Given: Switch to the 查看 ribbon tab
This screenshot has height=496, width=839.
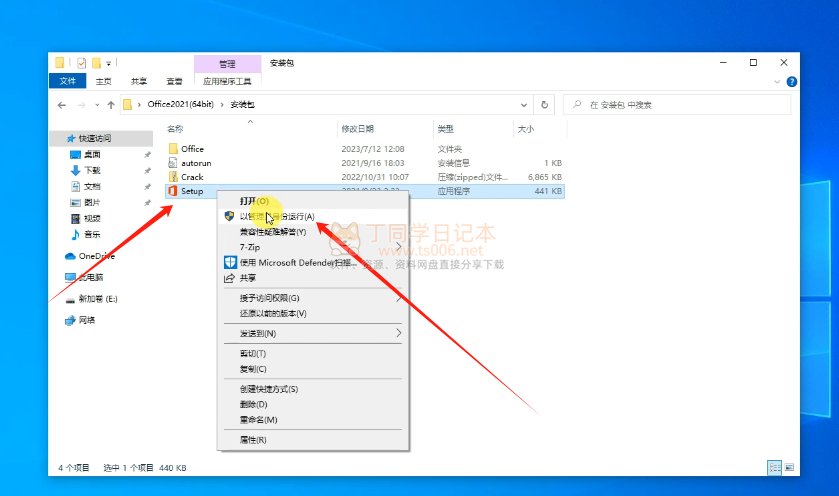Looking at the screenshot, I should click(174, 81).
